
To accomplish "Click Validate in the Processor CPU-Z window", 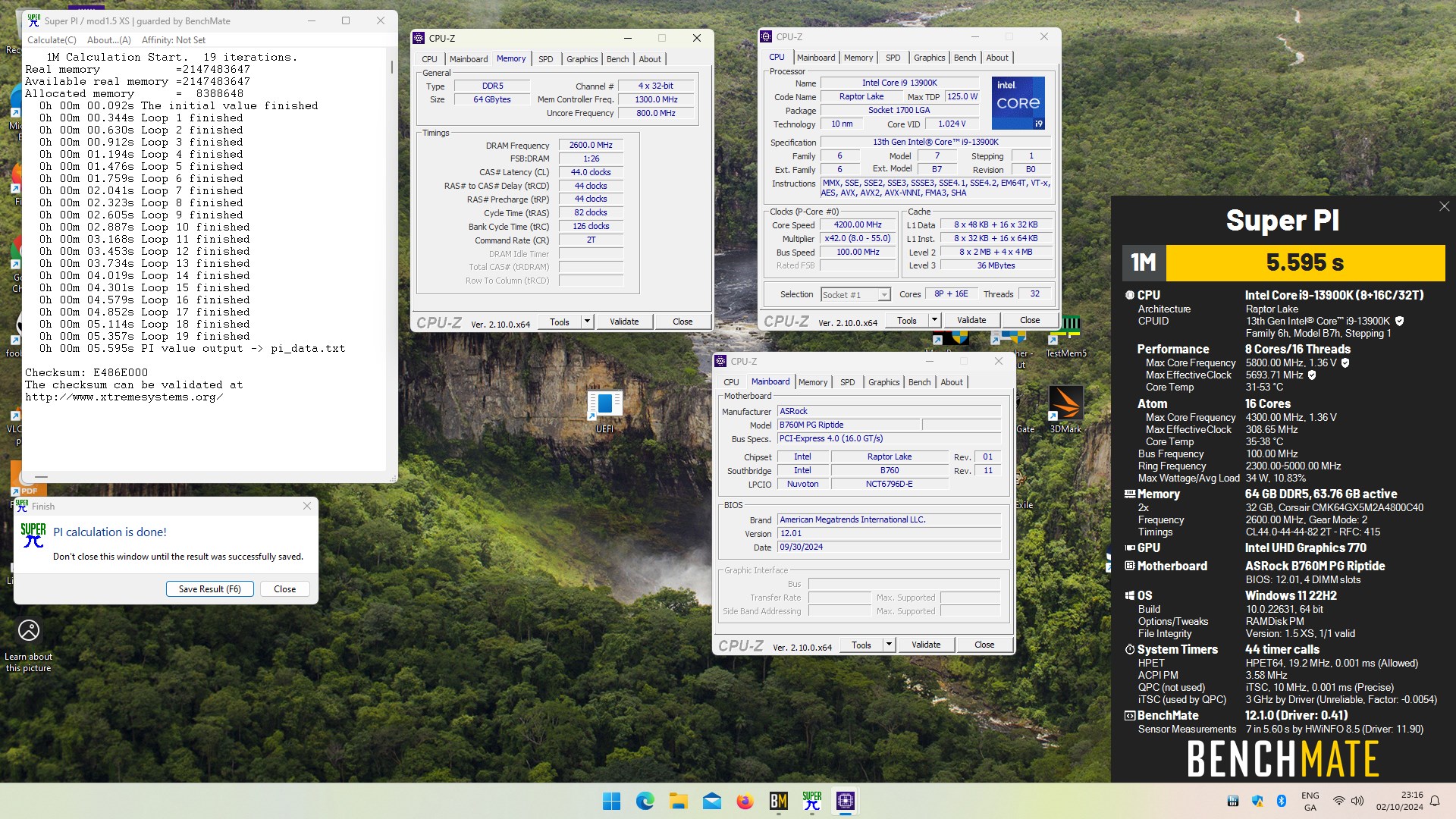I will click(971, 320).
